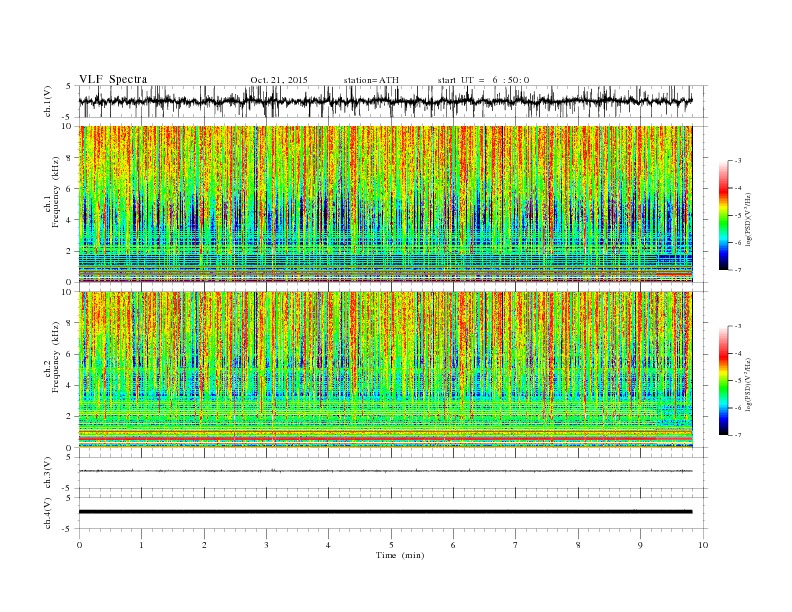Click time axis tick label '5'

(x=391, y=545)
